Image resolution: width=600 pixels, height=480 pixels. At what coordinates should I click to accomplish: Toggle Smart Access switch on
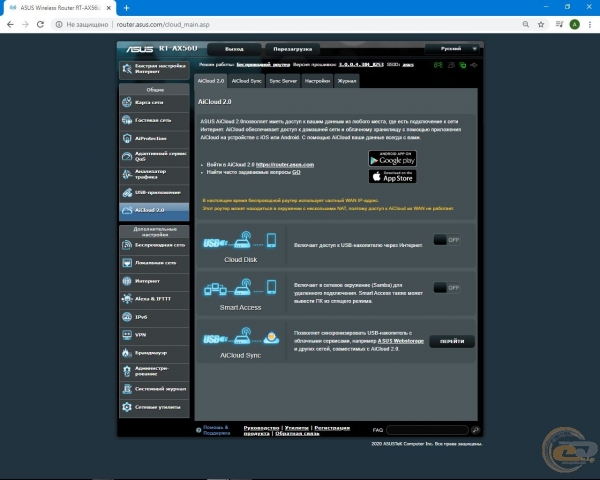(x=447, y=288)
